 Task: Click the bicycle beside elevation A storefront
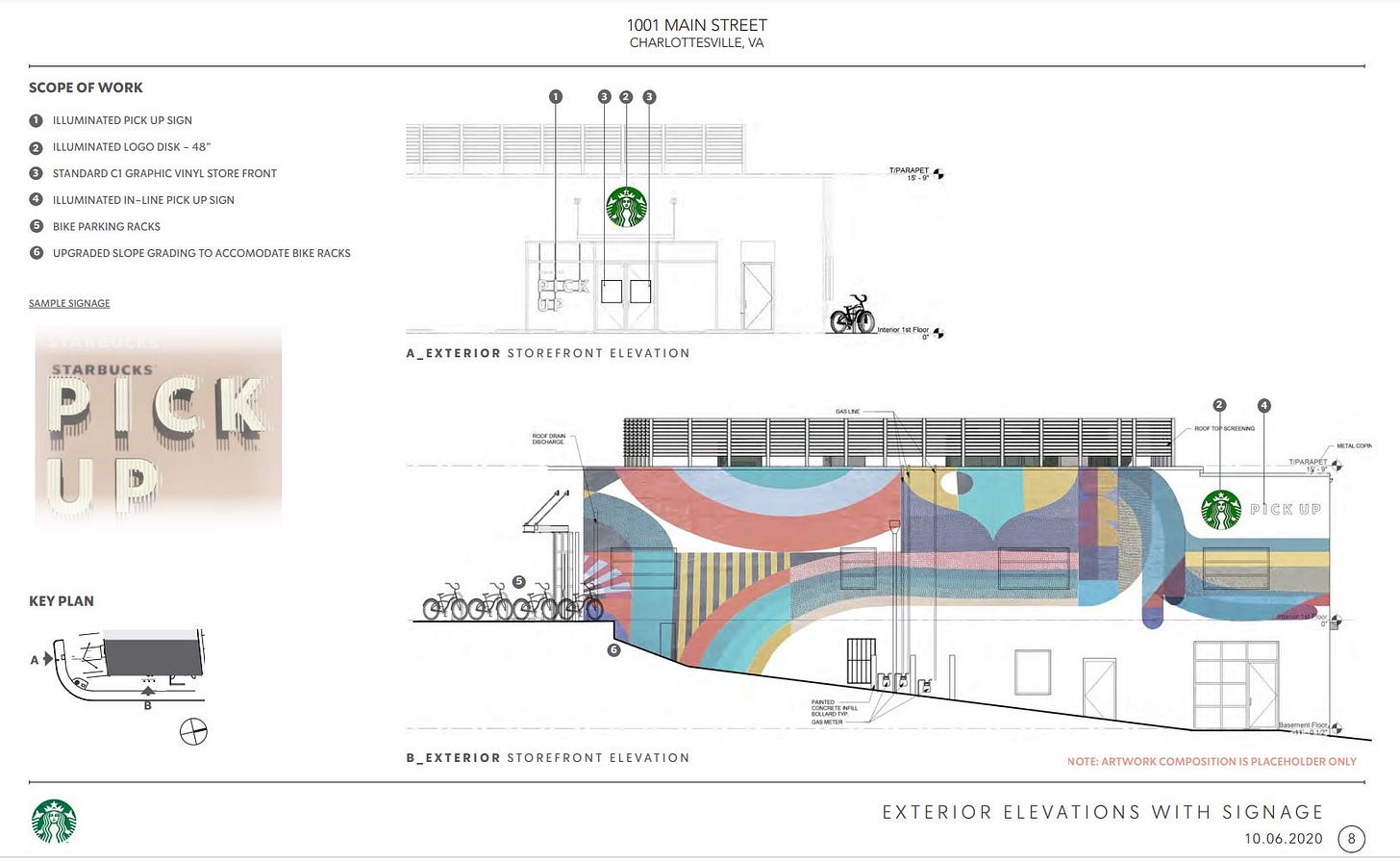pos(852,315)
